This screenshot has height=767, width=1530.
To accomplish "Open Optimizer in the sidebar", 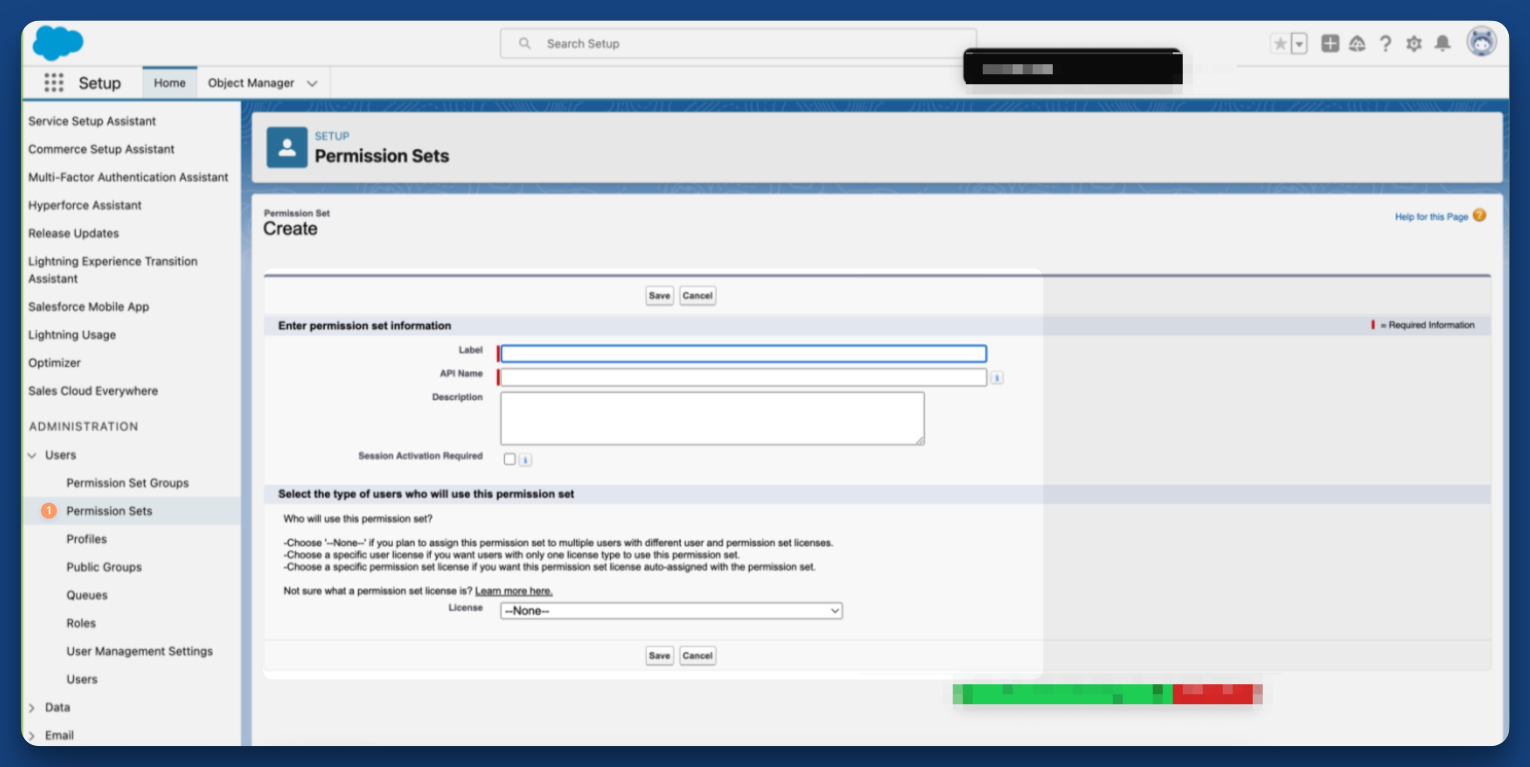I will point(54,363).
